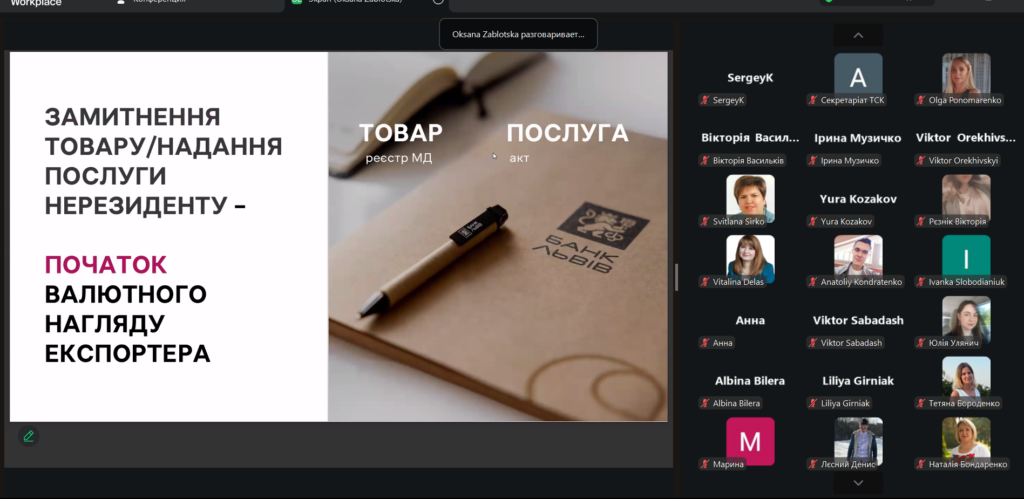
Task: Click Ірина Музичко's muted microphone icon
Action: pos(813,160)
